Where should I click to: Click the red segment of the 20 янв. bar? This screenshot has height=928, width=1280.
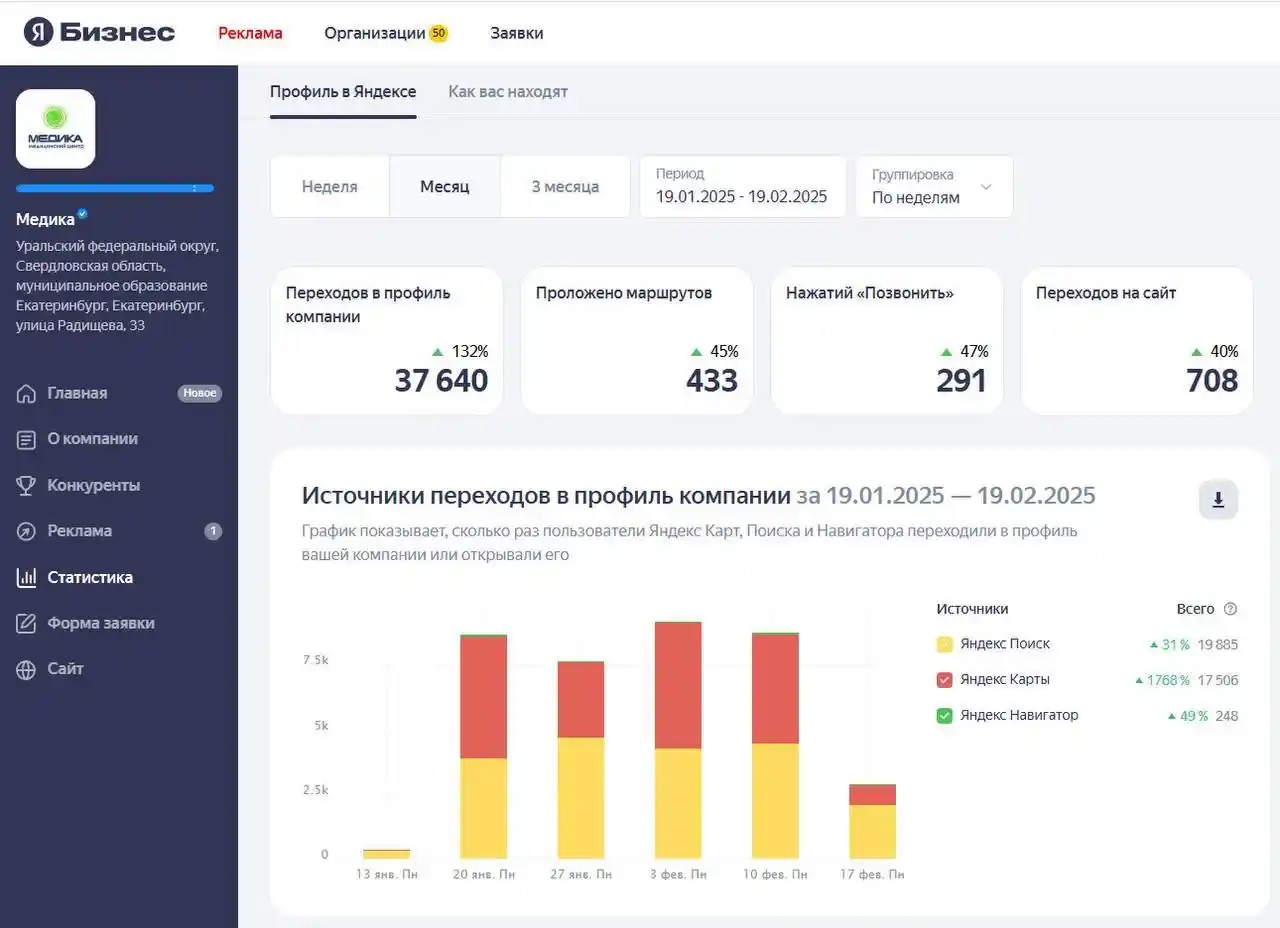click(x=483, y=697)
